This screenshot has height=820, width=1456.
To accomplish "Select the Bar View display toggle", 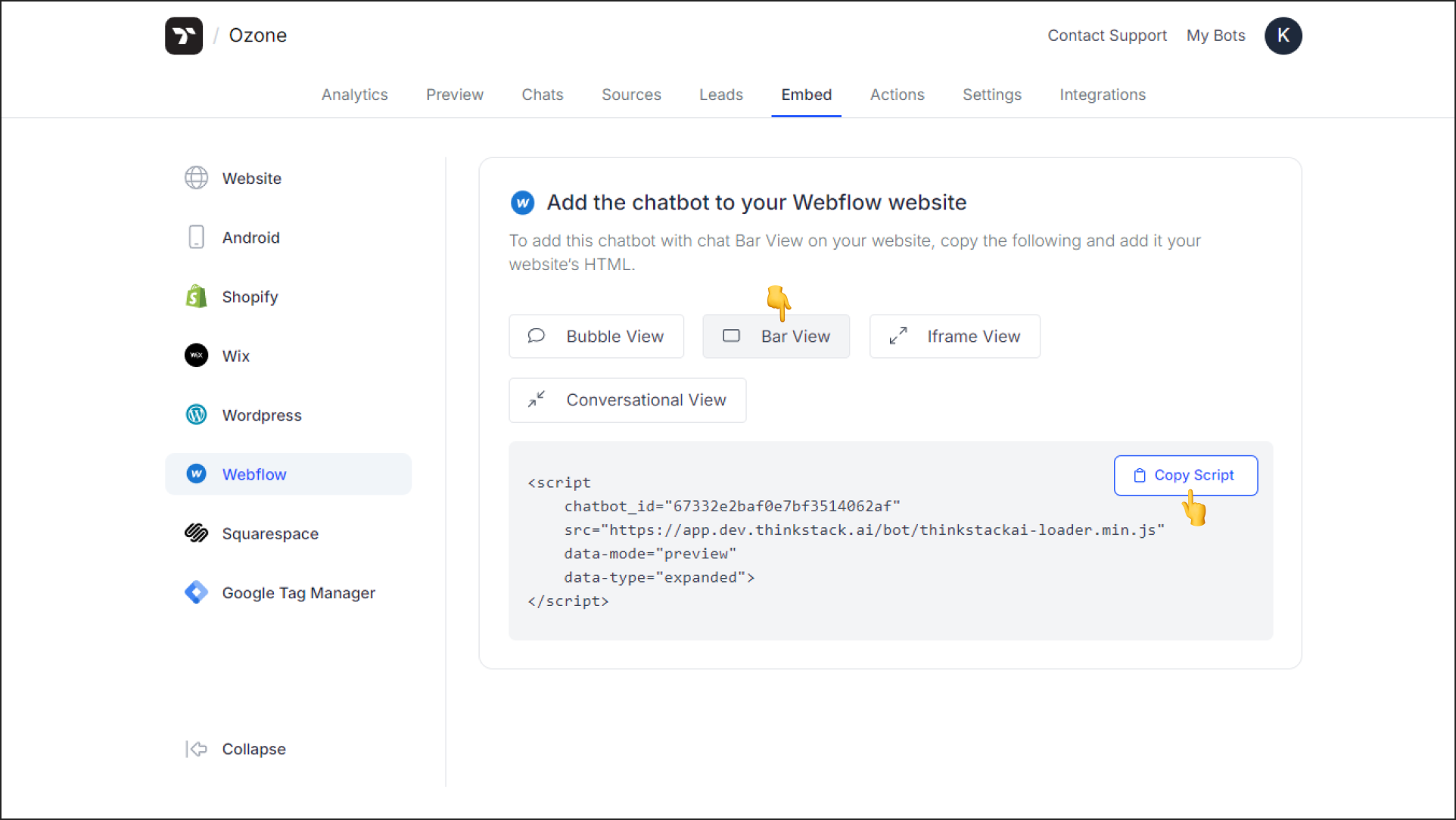I will pyautogui.click(x=775, y=336).
